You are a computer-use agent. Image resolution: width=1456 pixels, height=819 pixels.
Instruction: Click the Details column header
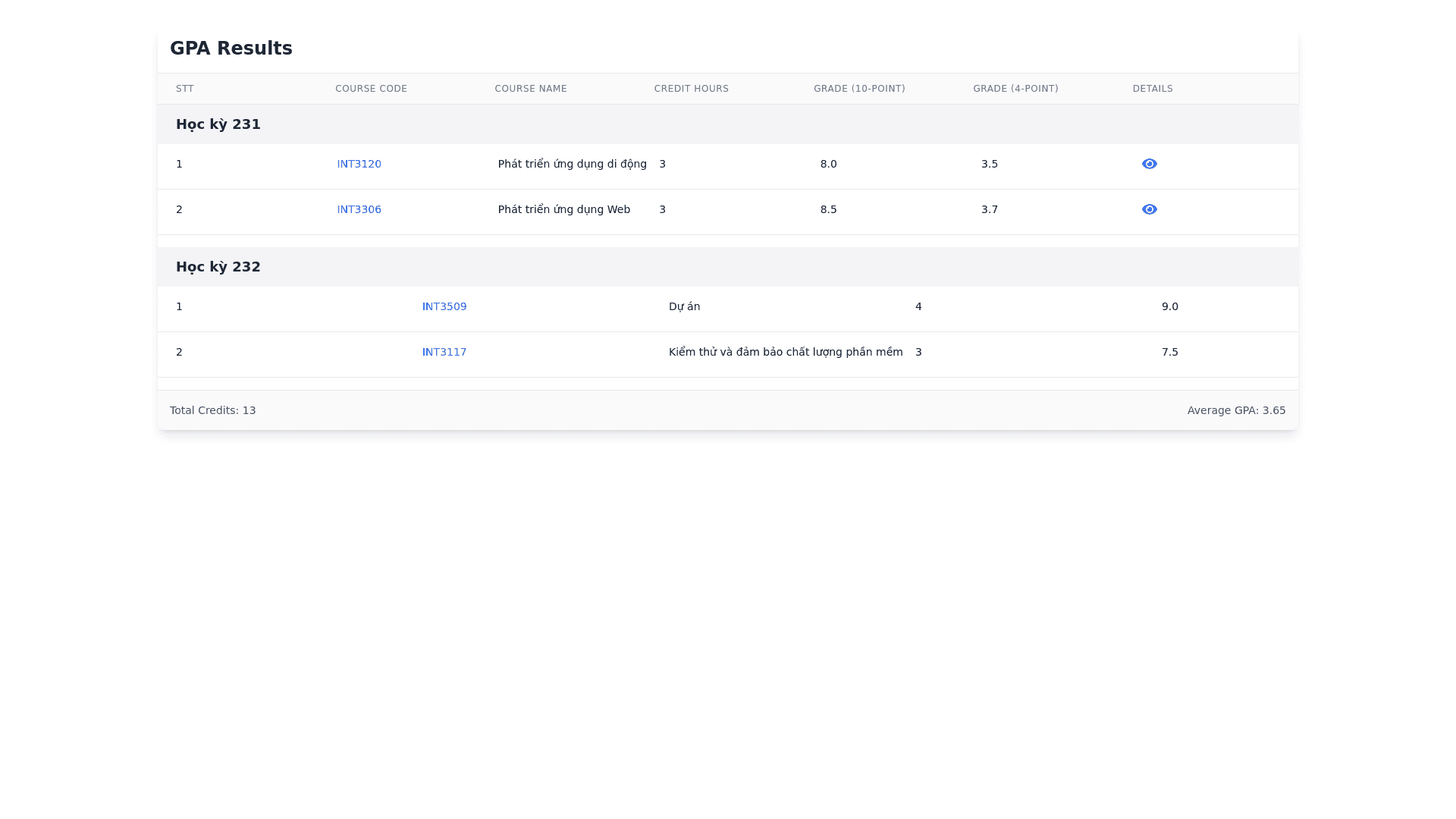(1152, 89)
